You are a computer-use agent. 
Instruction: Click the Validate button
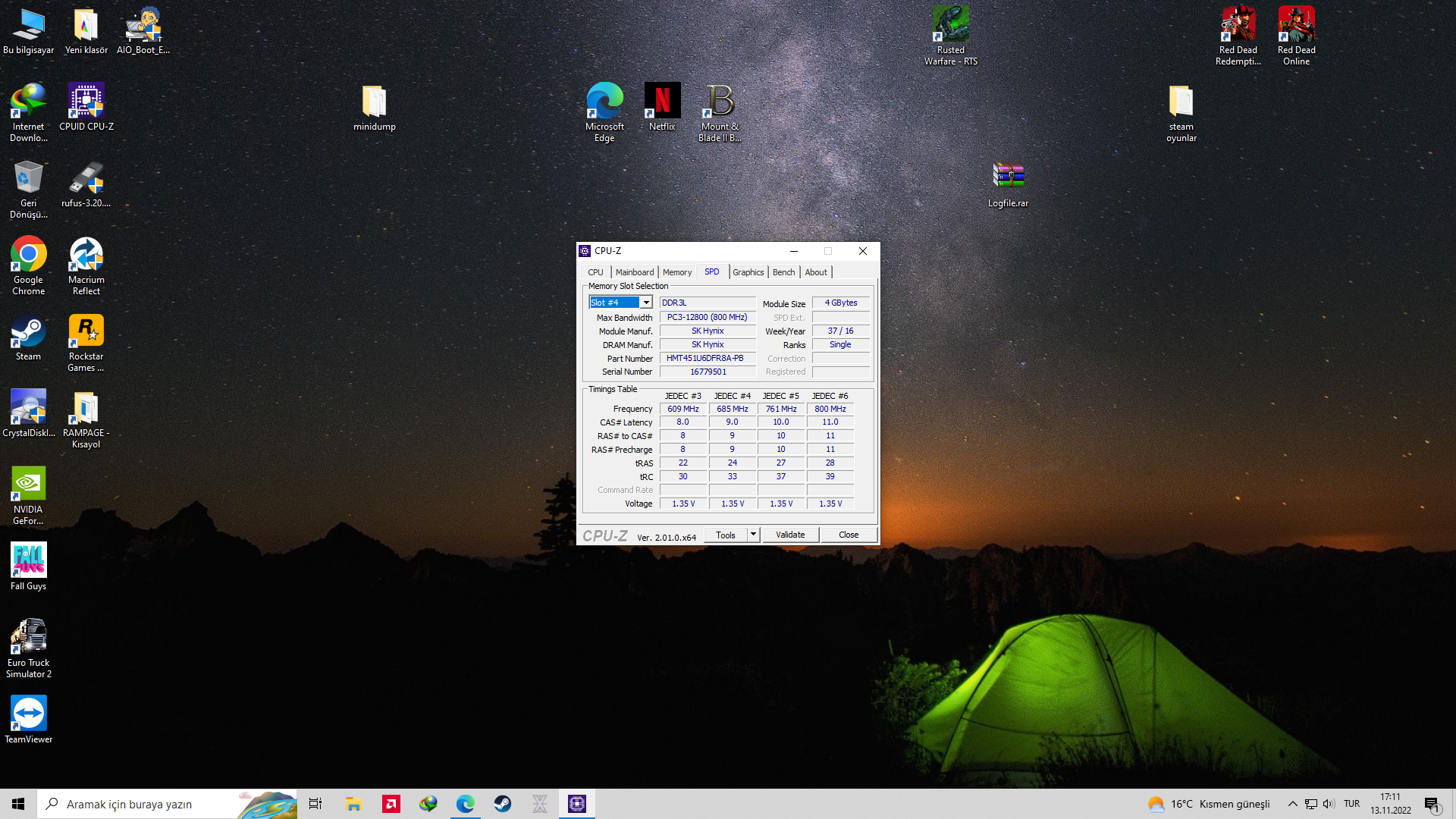tap(790, 535)
